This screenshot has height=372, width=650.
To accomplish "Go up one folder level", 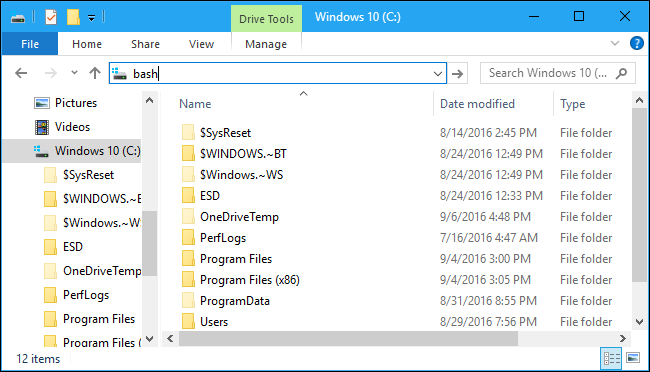I will 95,73.
